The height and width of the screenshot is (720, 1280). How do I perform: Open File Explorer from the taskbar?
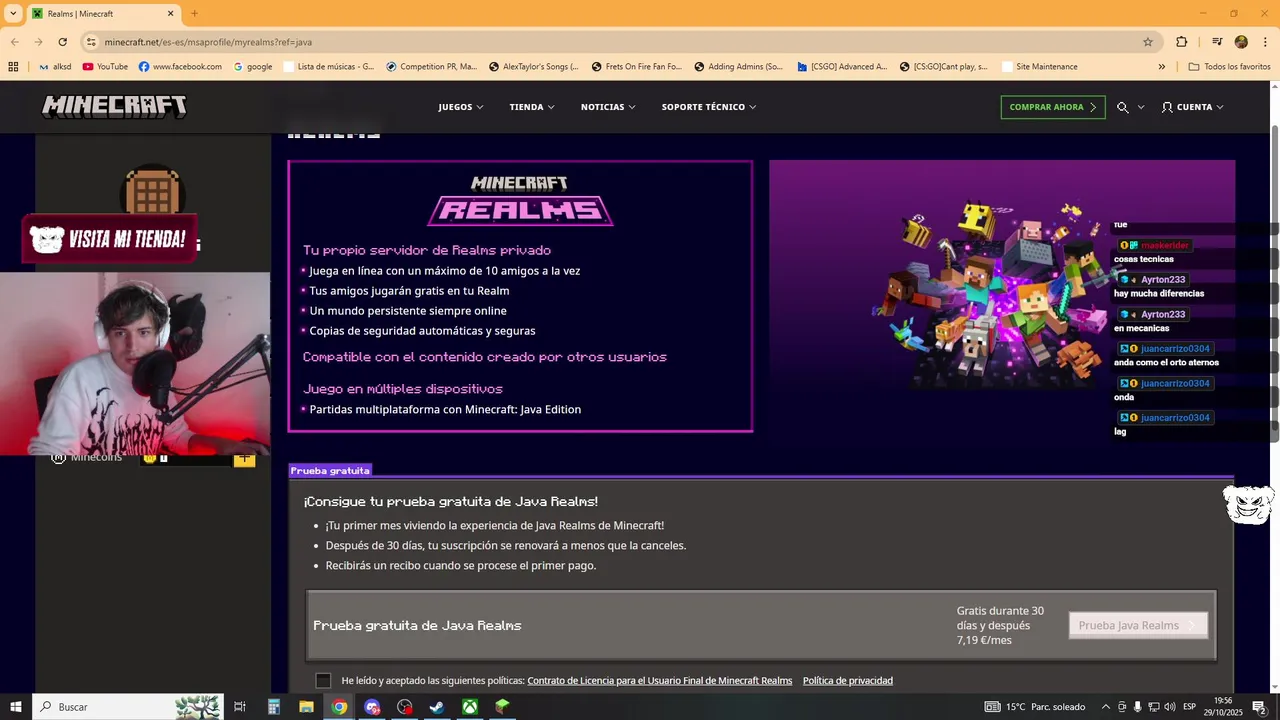coord(306,707)
